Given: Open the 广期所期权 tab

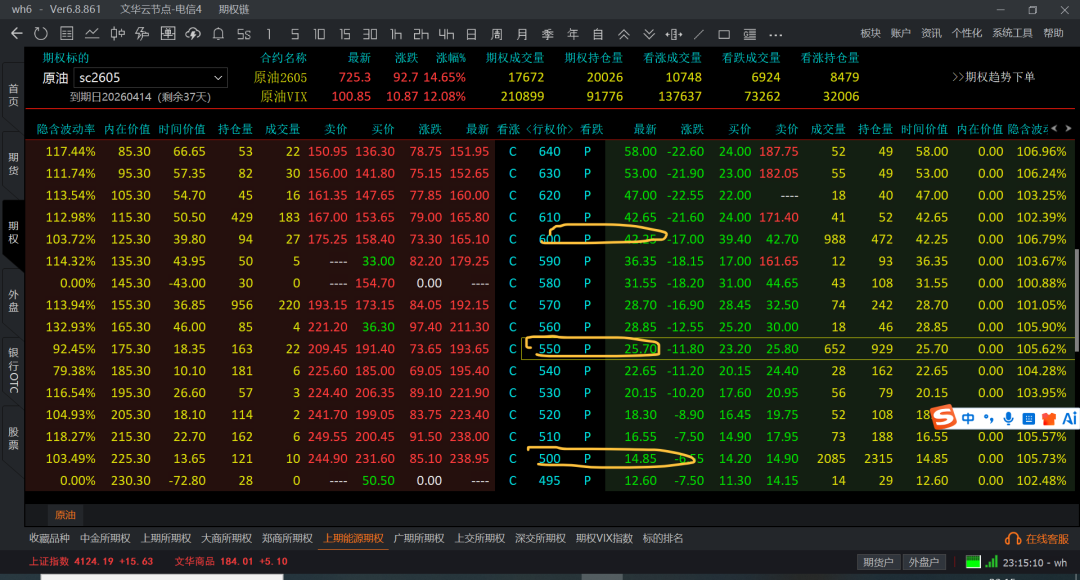Looking at the screenshot, I should tap(419, 538).
